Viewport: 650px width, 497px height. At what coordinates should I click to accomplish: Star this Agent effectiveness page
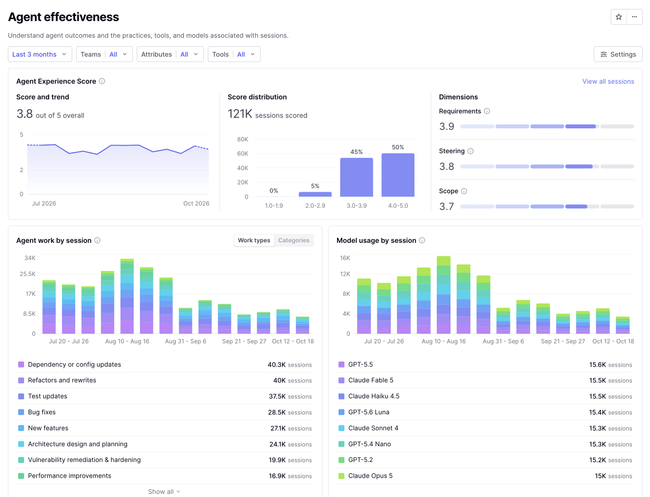pyautogui.click(x=618, y=17)
